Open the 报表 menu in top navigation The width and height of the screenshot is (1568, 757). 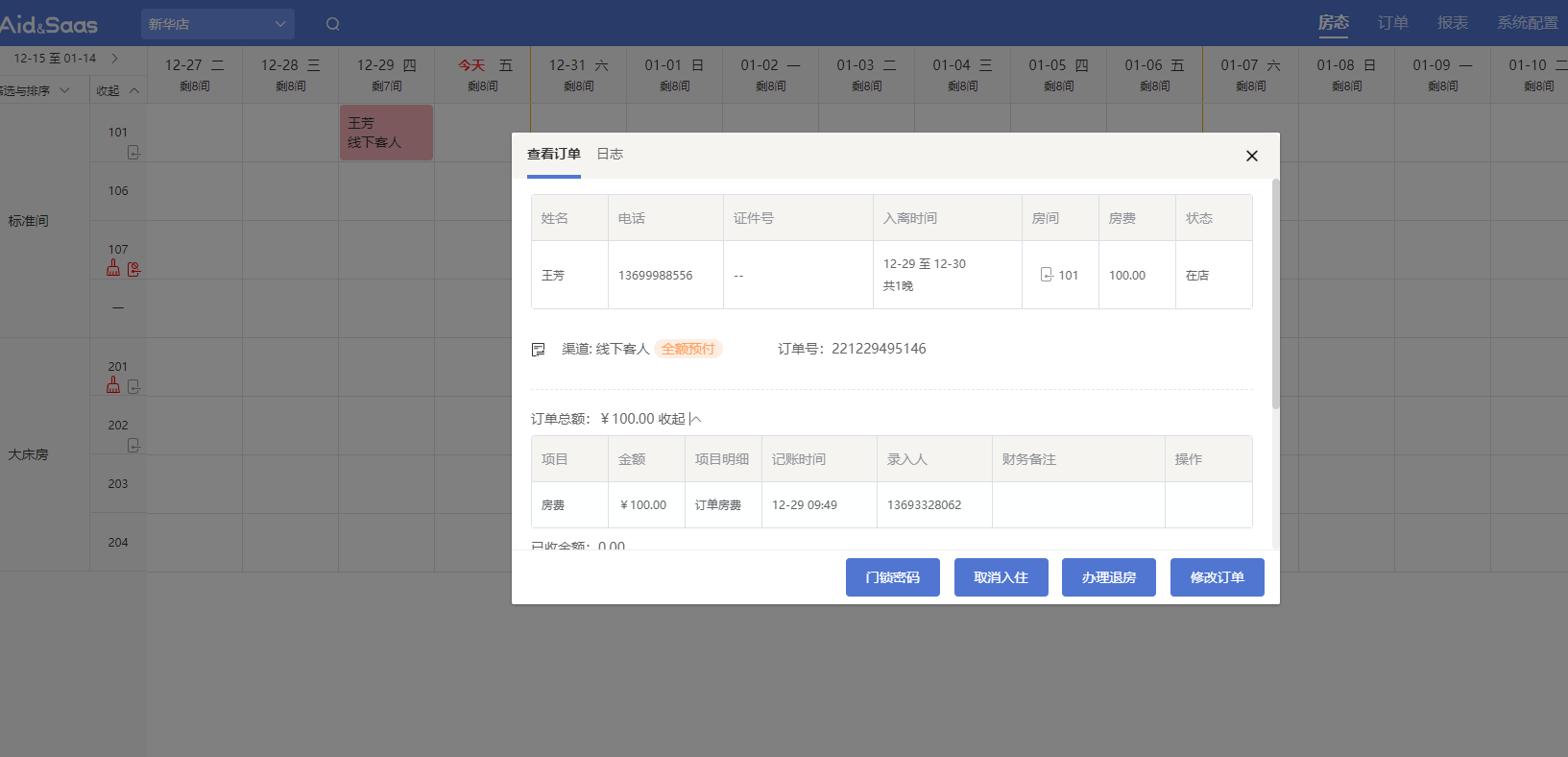pos(1452,23)
